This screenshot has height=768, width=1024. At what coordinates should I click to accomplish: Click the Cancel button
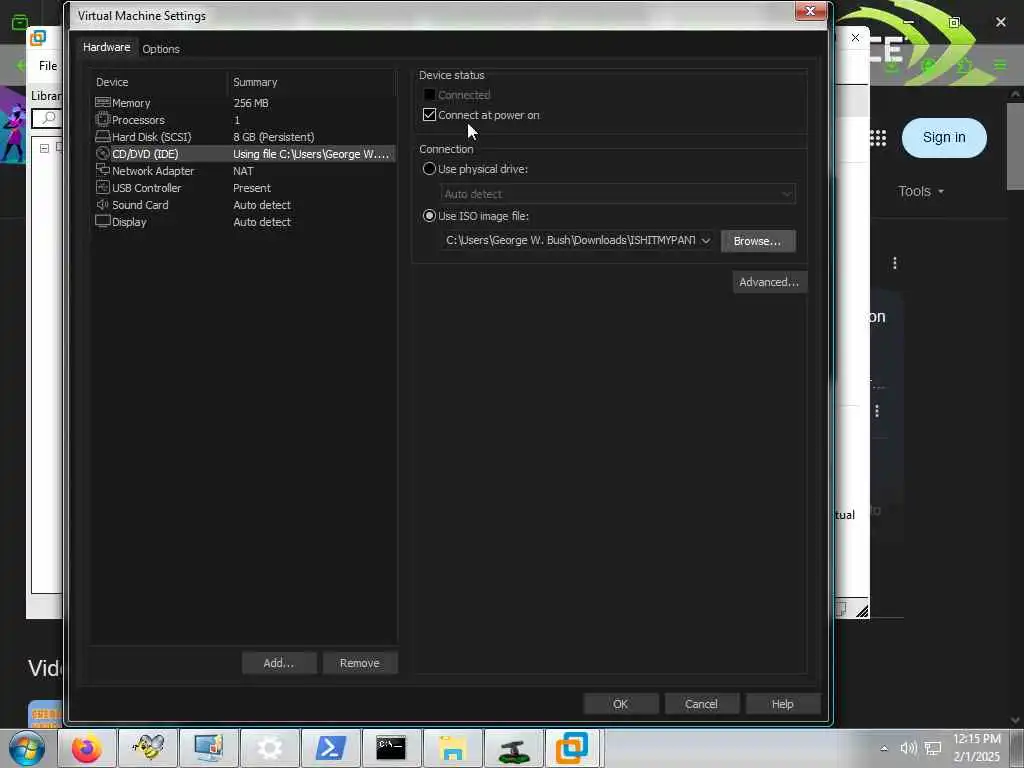[701, 704]
